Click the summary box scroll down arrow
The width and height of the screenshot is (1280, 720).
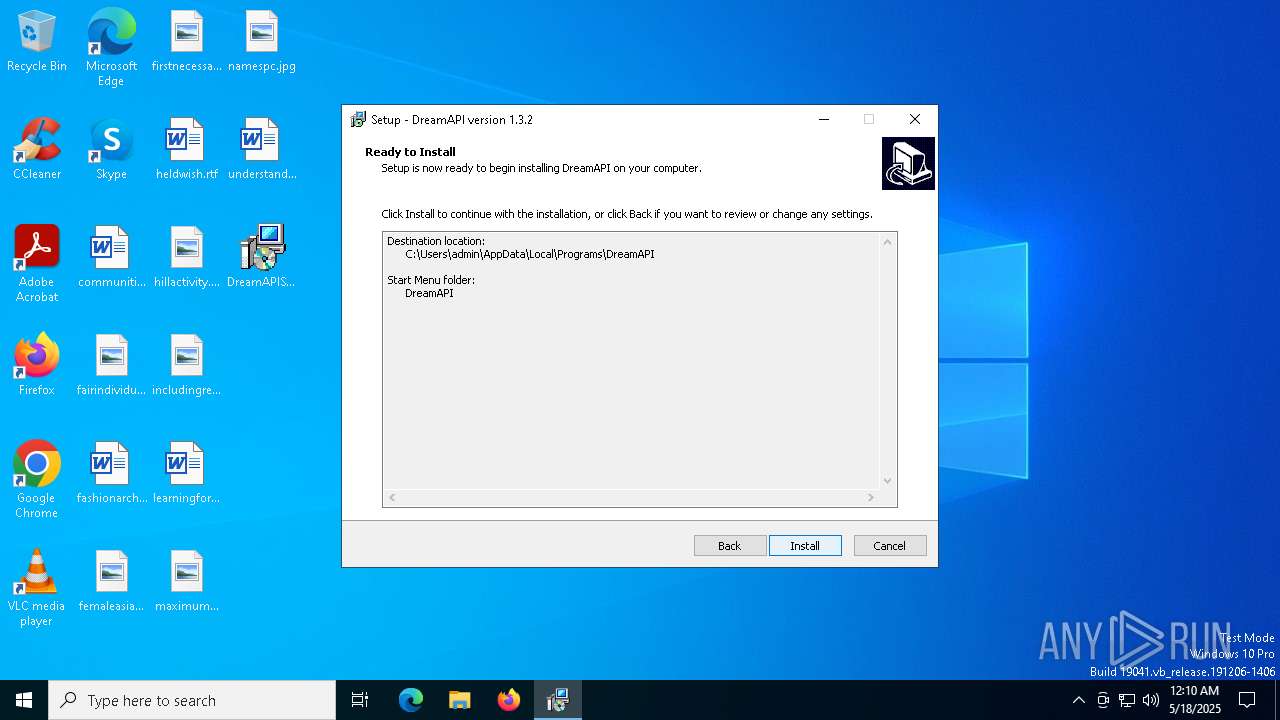(x=887, y=481)
